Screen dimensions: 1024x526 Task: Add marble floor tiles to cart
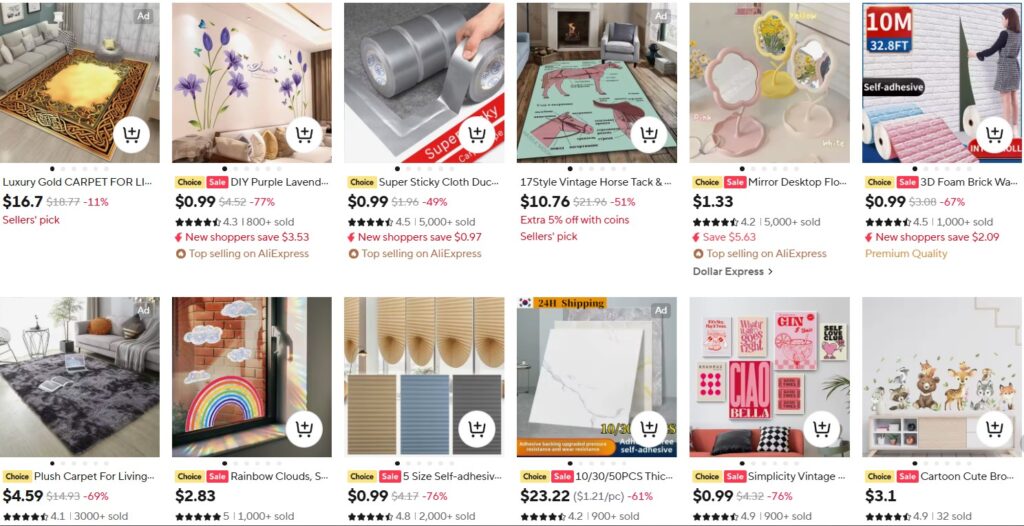click(x=648, y=429)
